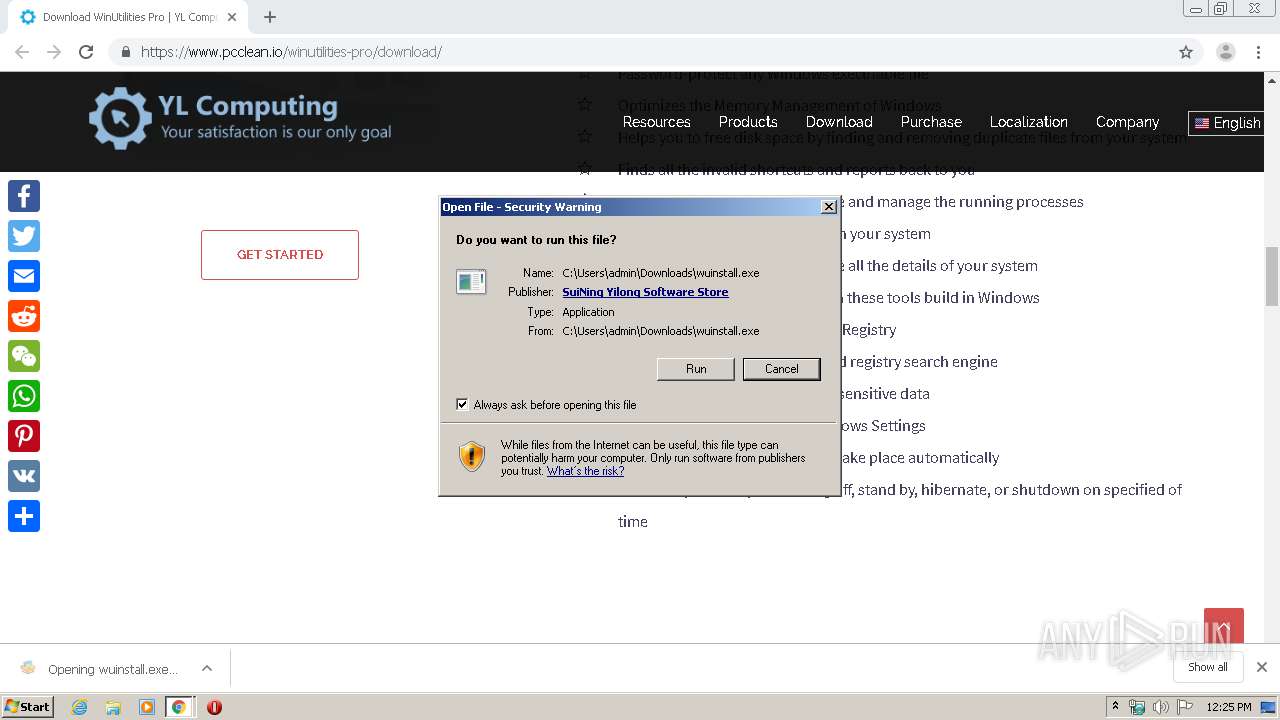The width and height of the screenshot is (1280, 720).
Task: Click the page vertical scrollbar thumb
Action: 1272,276
